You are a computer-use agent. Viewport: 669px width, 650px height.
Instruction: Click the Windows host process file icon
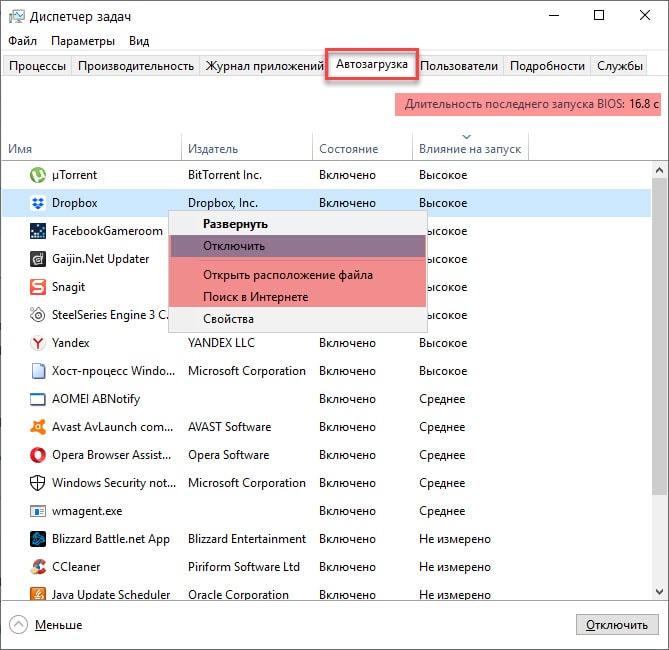(38, 371)
